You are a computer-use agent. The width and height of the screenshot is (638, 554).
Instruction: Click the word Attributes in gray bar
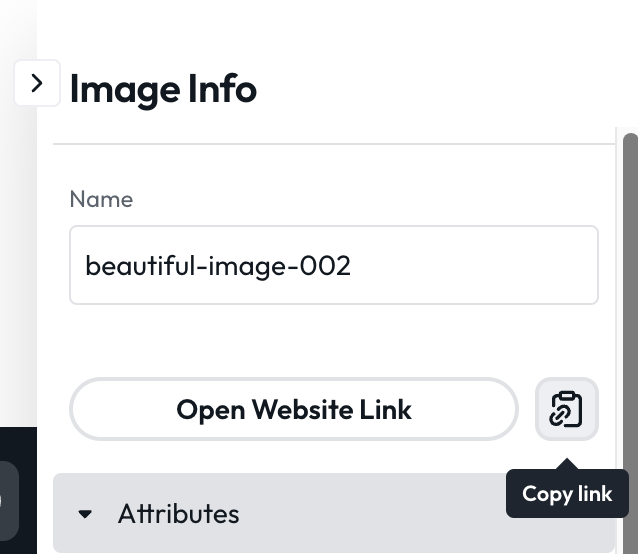click(x=178, y=514)
